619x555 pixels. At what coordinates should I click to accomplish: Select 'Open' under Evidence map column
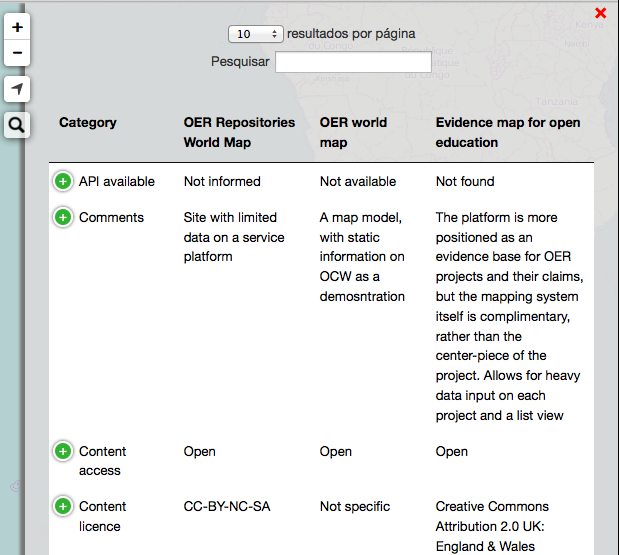coord(452,452)
